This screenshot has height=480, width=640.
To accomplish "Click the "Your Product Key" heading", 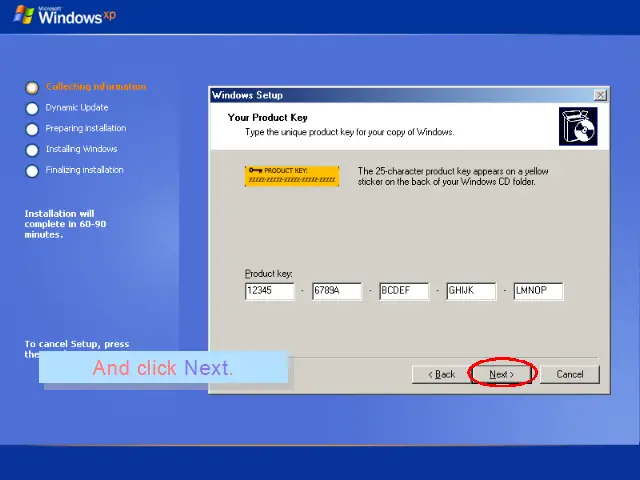I will [268, 118].
